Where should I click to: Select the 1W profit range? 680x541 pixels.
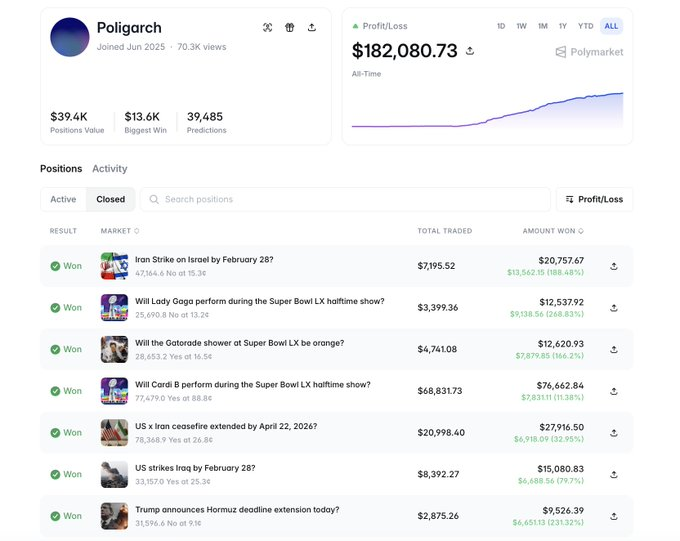tap(521, 26)
